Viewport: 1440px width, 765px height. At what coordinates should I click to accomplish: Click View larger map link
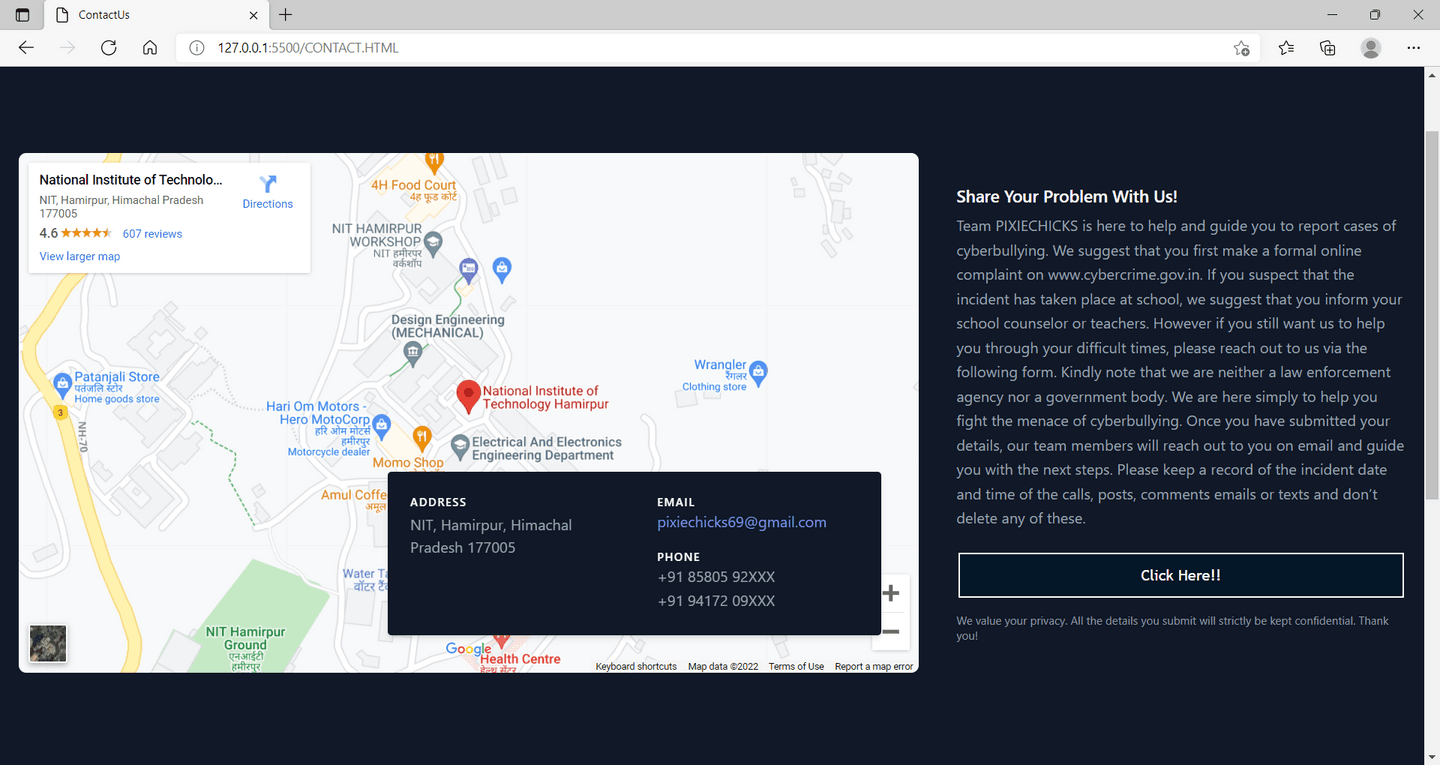(x=80, y=257)
